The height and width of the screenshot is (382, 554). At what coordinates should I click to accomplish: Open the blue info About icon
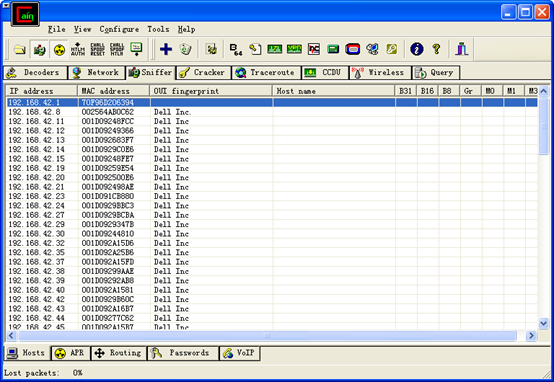pyautogui.click(x=417, y=49)
